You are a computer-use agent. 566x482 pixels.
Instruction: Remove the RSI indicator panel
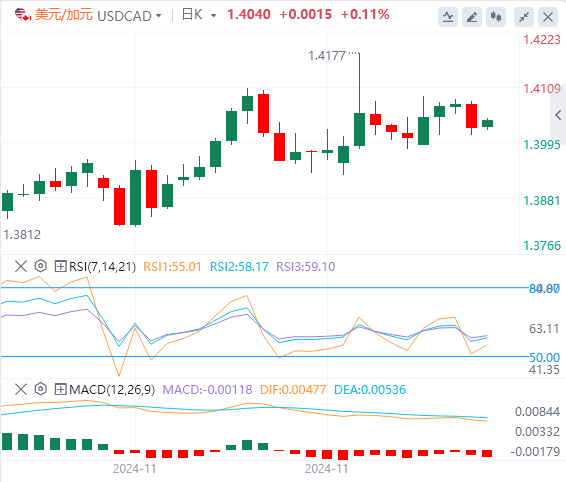(x=21, y=266)
